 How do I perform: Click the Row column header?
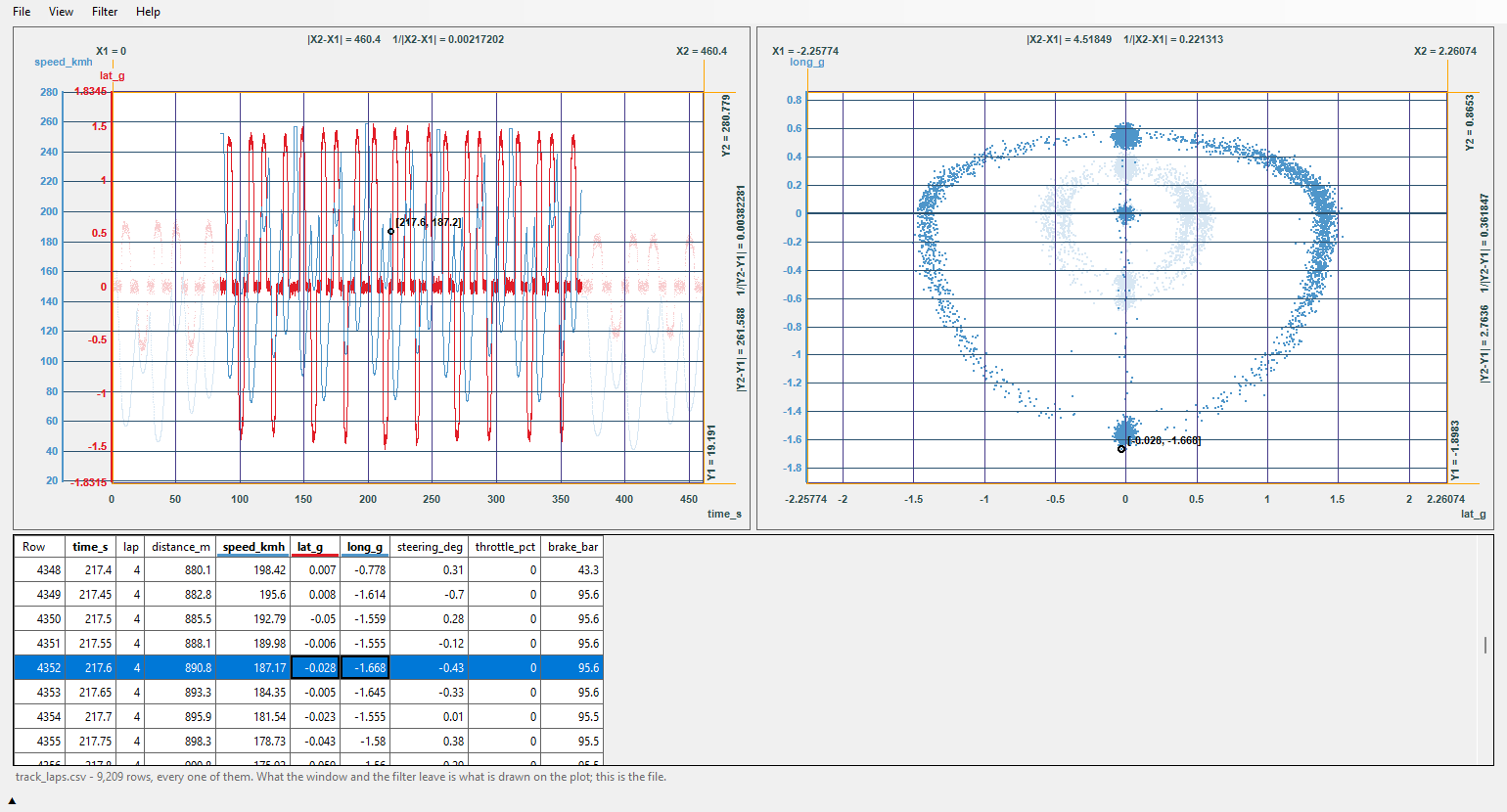39,547
